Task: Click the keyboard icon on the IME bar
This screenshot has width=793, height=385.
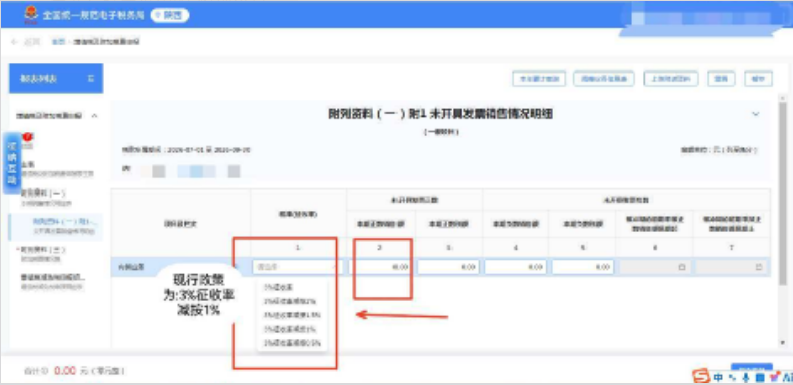Action: coord(760,377)
